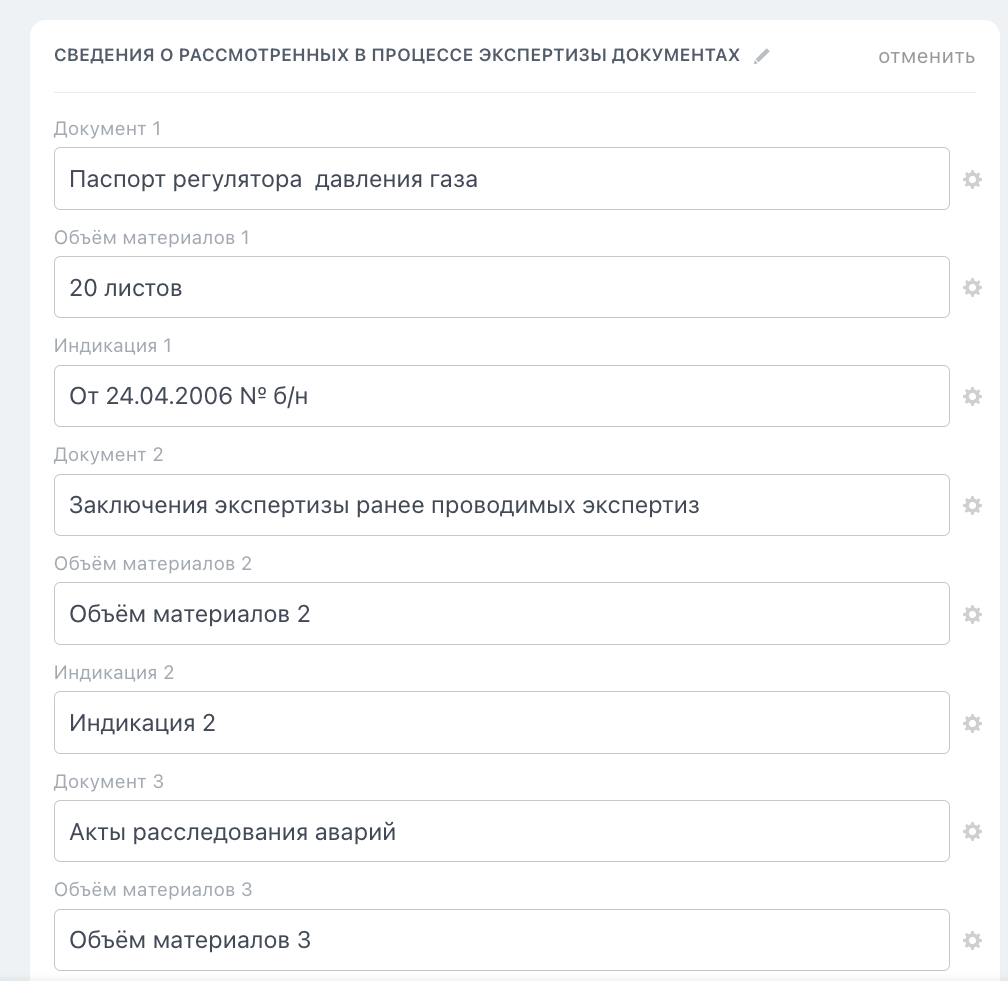1008x998 pixels.
Task: Focus the empty Объём материалов 2 field
Action: point(501,615)
